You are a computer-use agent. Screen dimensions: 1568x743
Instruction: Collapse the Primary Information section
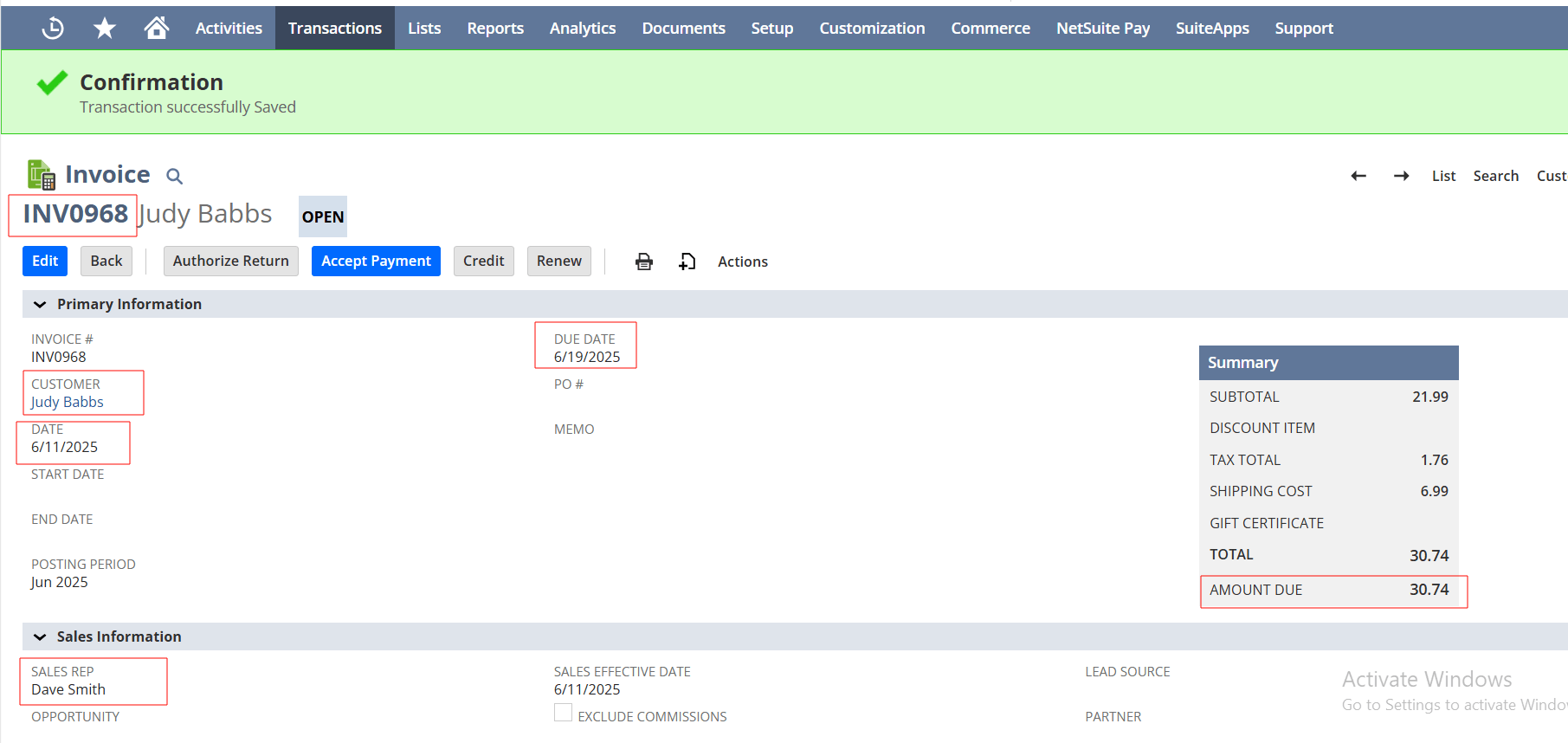click(40, 305)
